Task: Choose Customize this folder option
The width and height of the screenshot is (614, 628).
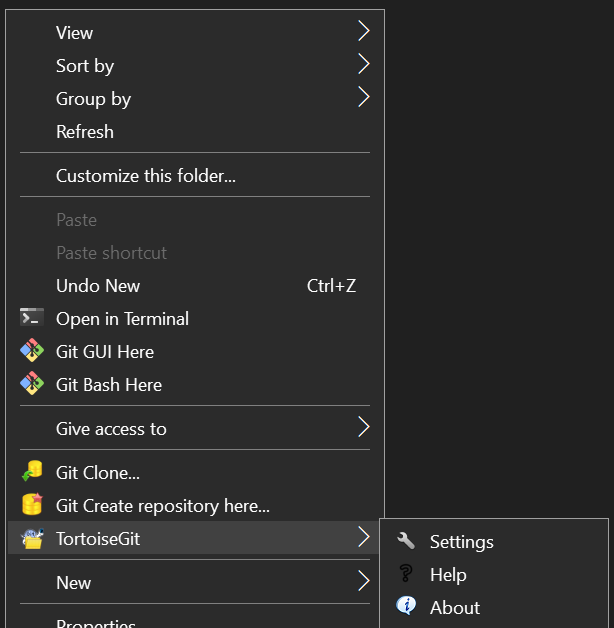Action: pos(146,176)
